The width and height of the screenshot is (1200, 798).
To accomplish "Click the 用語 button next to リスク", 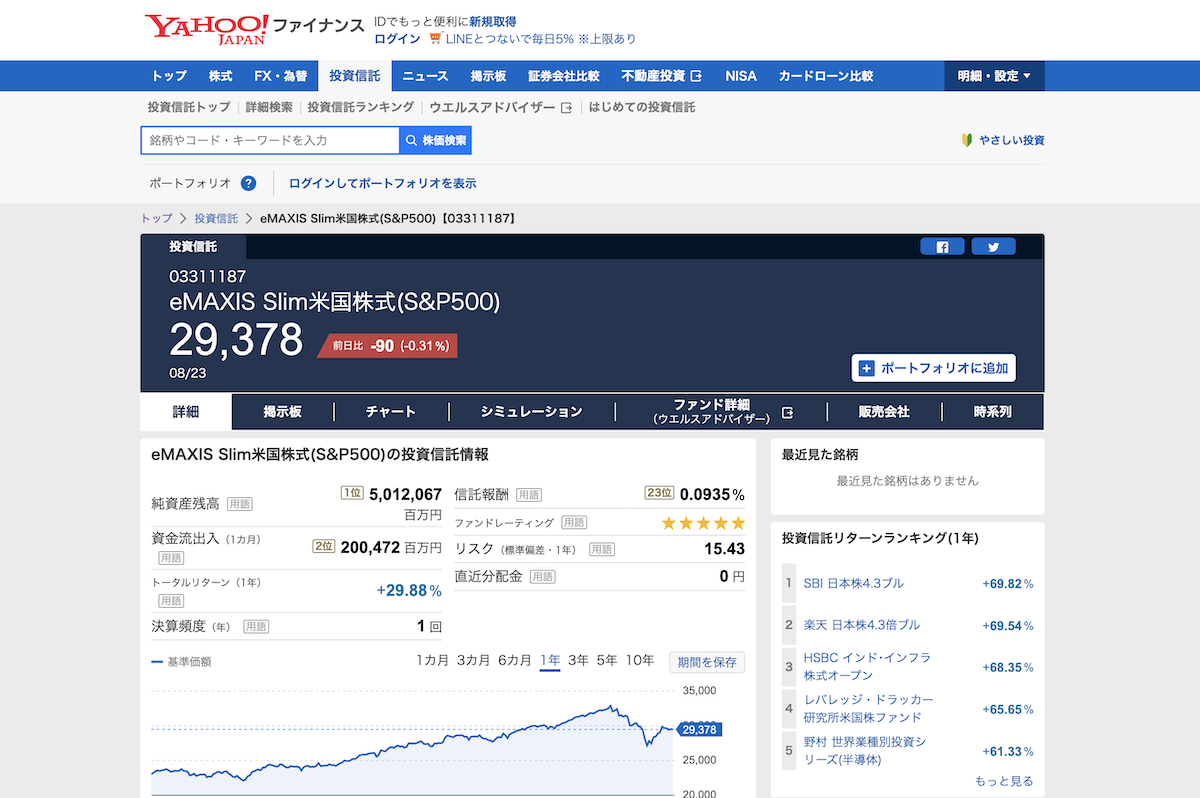I will pos(602,549).
